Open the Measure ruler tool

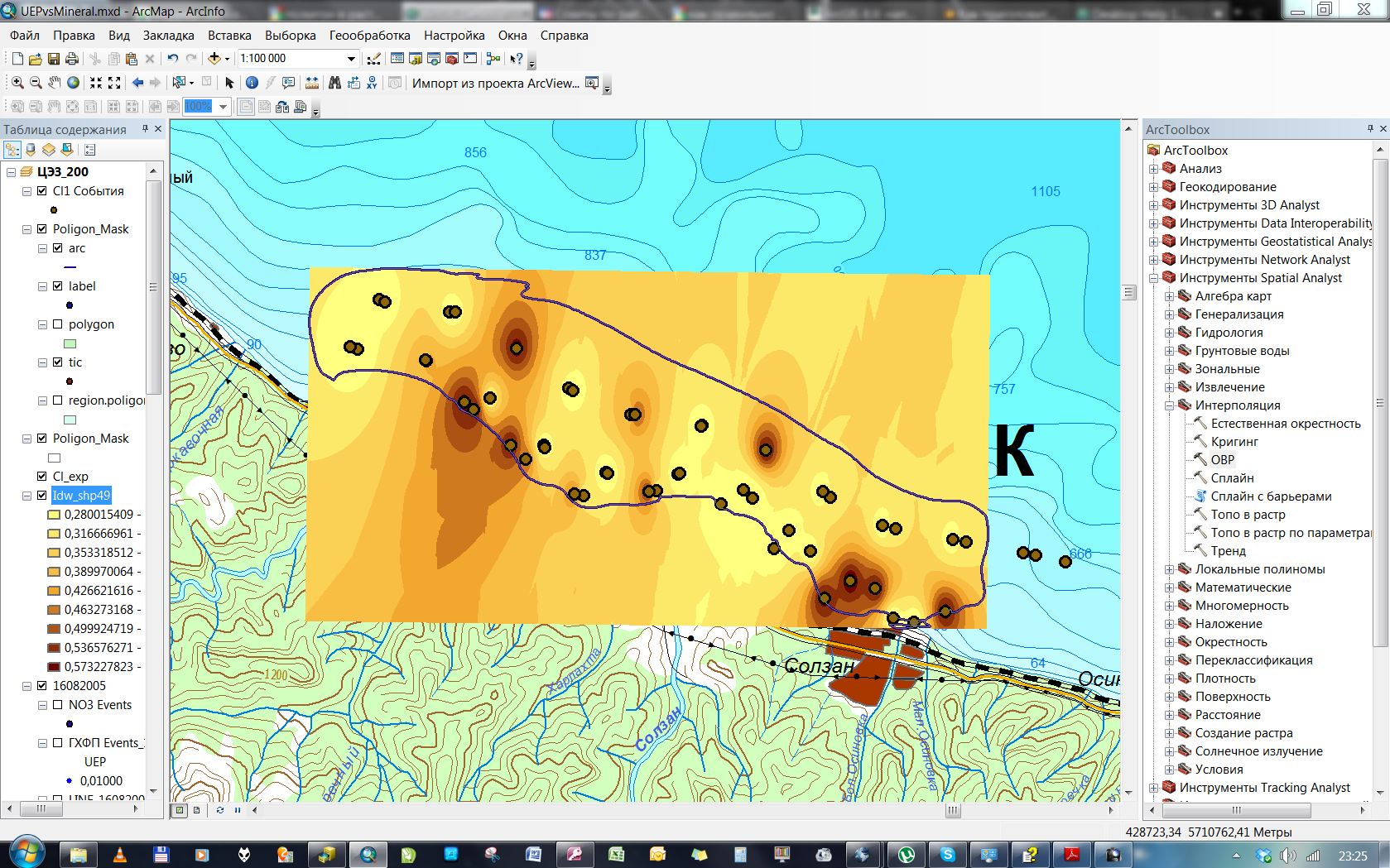click(x=312, y=83)
